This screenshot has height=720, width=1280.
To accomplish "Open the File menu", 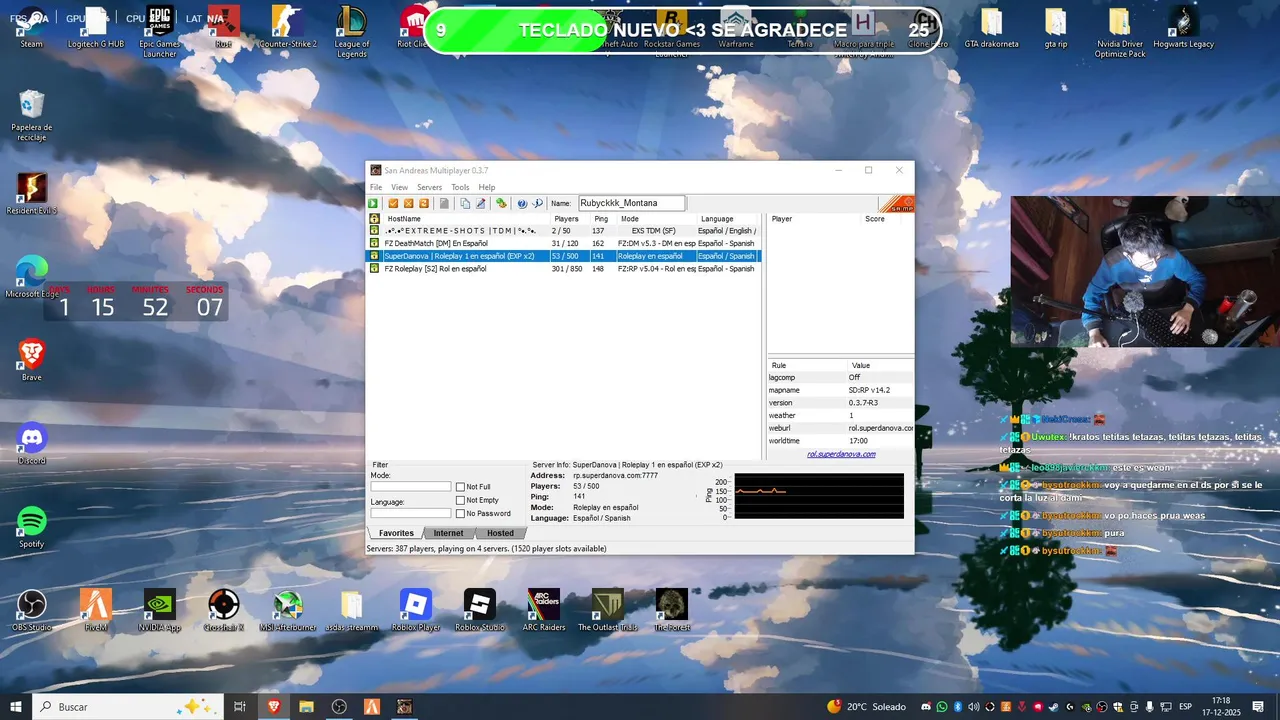I will coord(376,187).
